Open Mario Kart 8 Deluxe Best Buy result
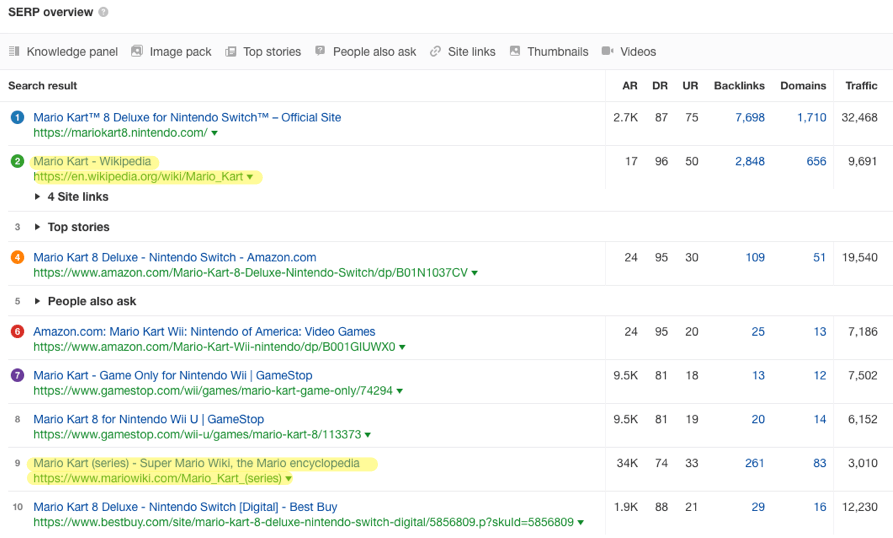 185,507
